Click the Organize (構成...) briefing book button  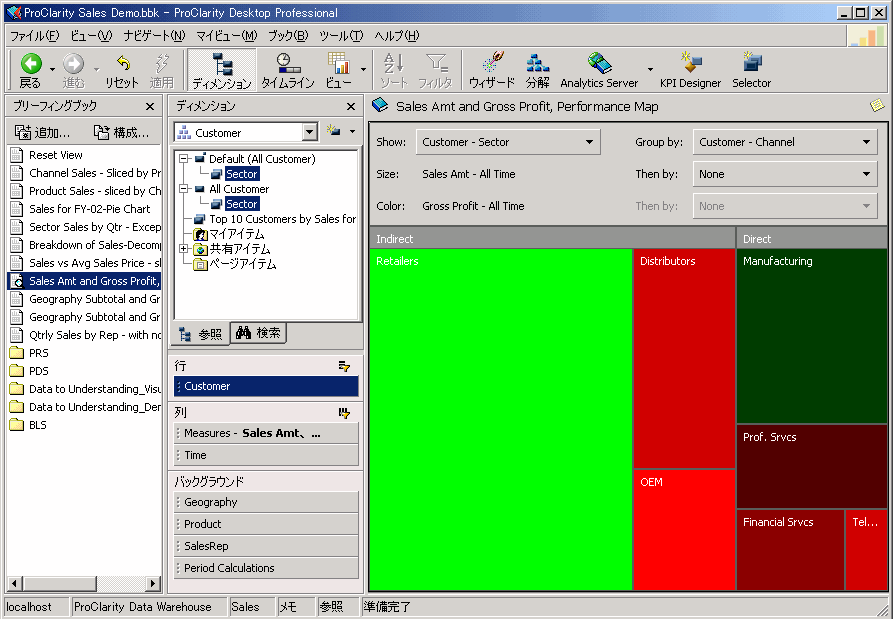click(x=121, y=133)
